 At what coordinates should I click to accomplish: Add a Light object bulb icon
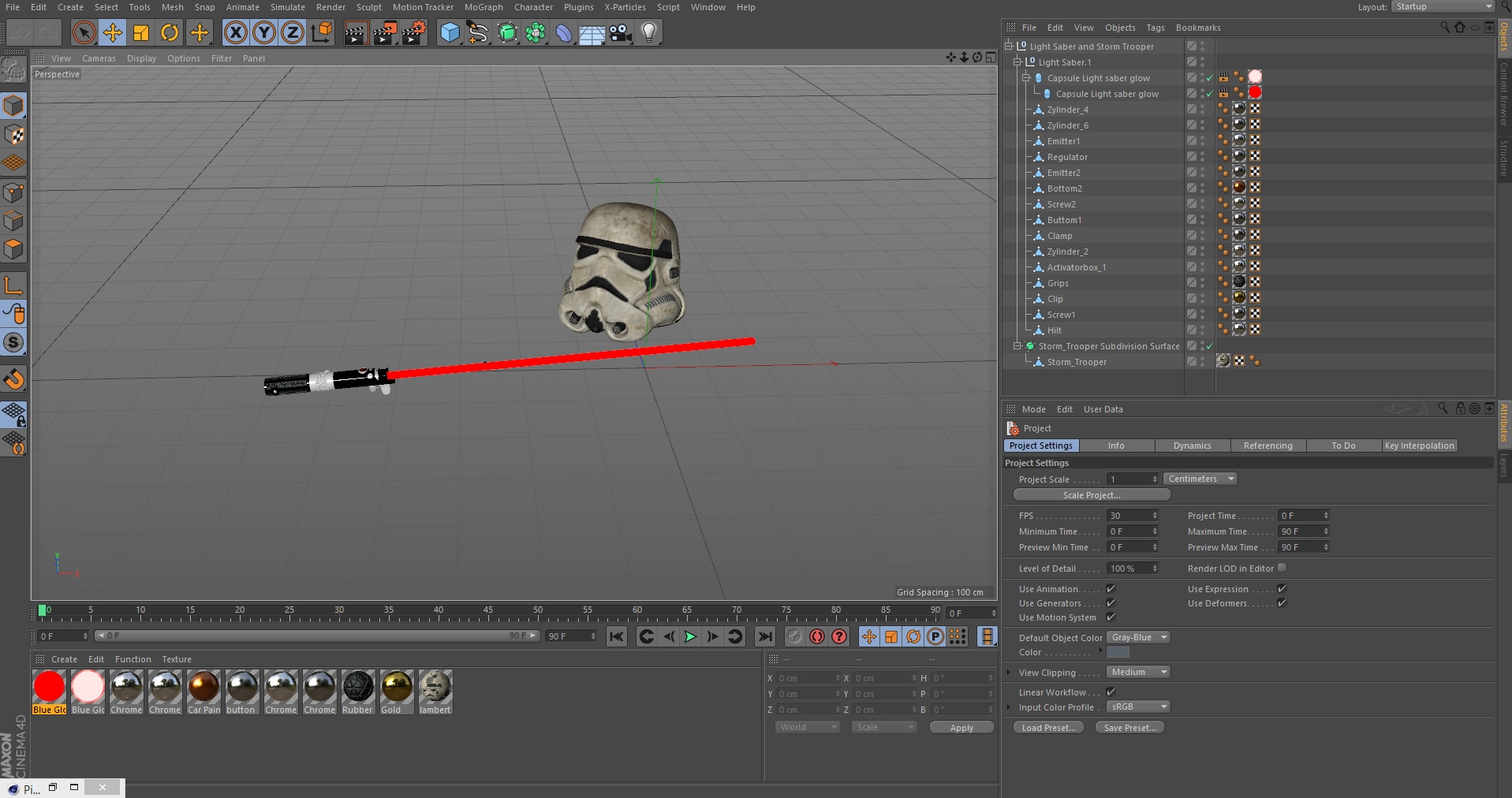pos(649,32)
